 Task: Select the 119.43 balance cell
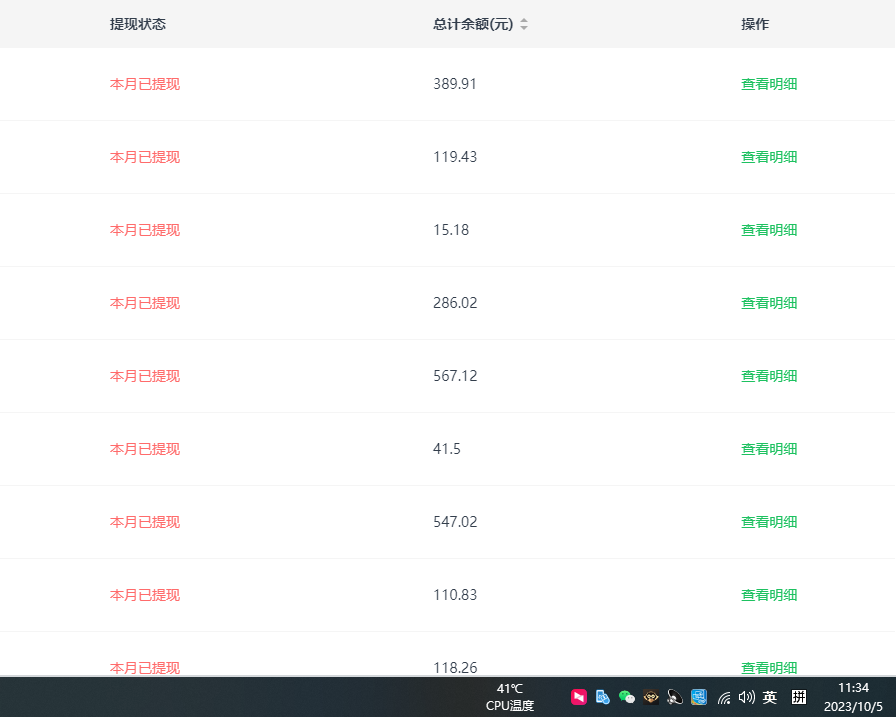(x=455, y=157)
